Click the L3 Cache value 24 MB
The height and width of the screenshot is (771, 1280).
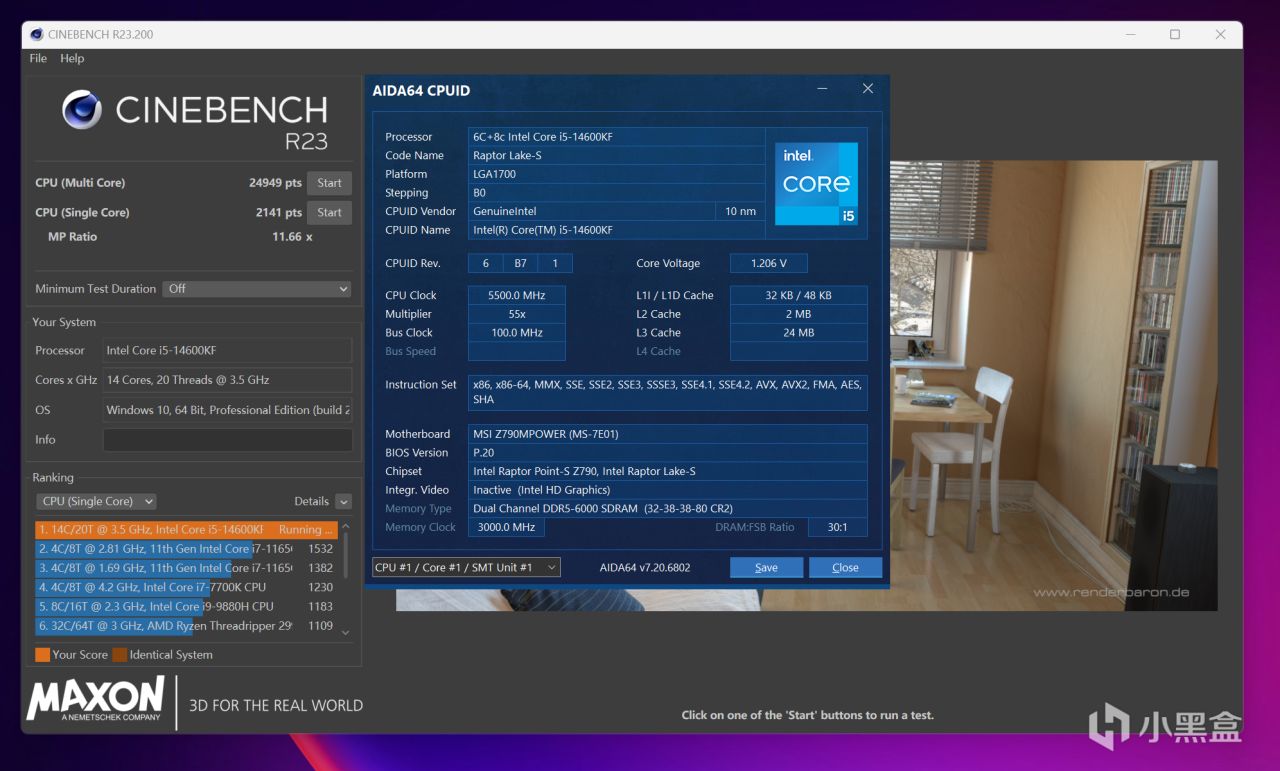point(798,333)
